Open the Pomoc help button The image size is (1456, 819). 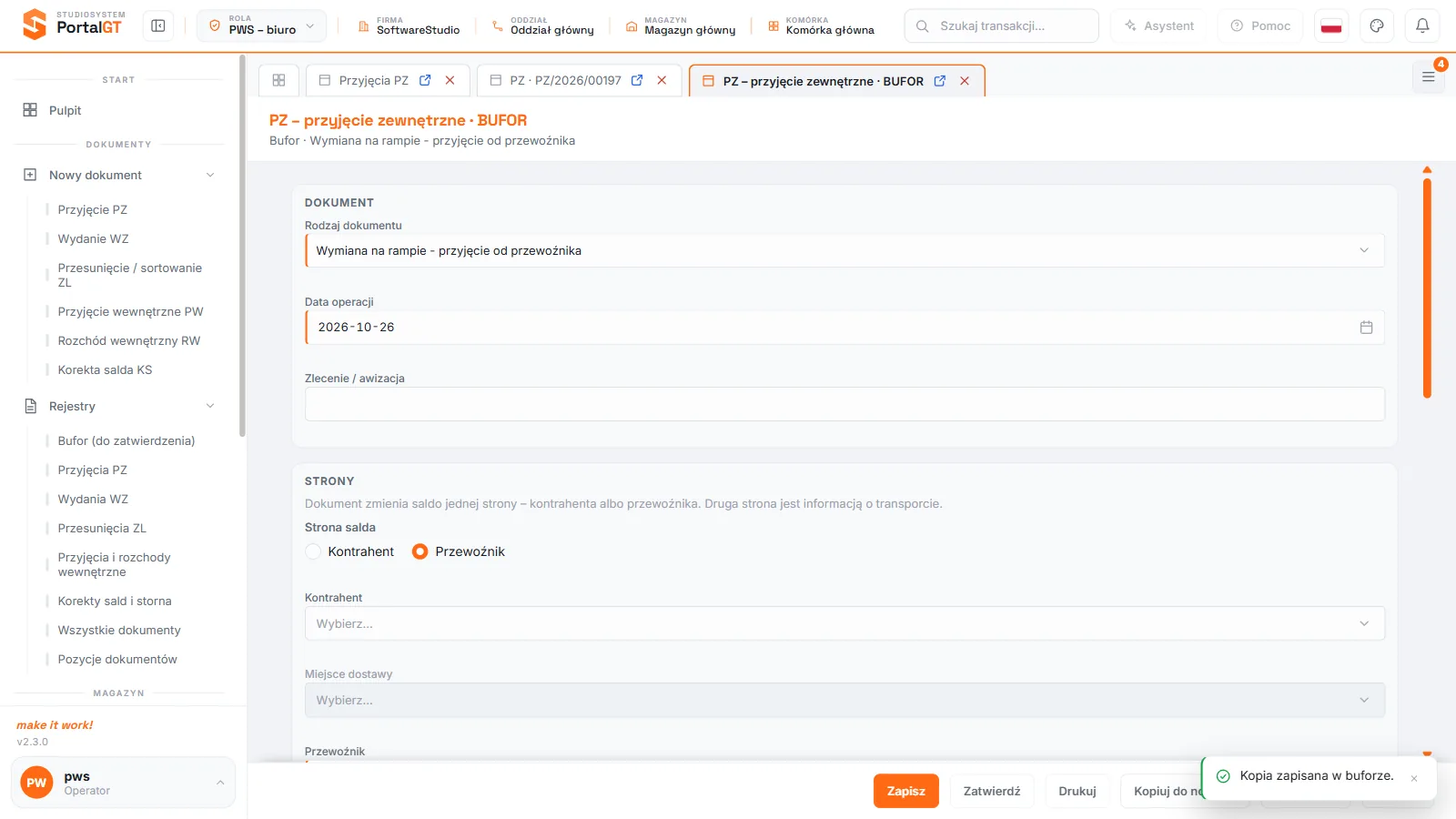(x=1260, y=25)
